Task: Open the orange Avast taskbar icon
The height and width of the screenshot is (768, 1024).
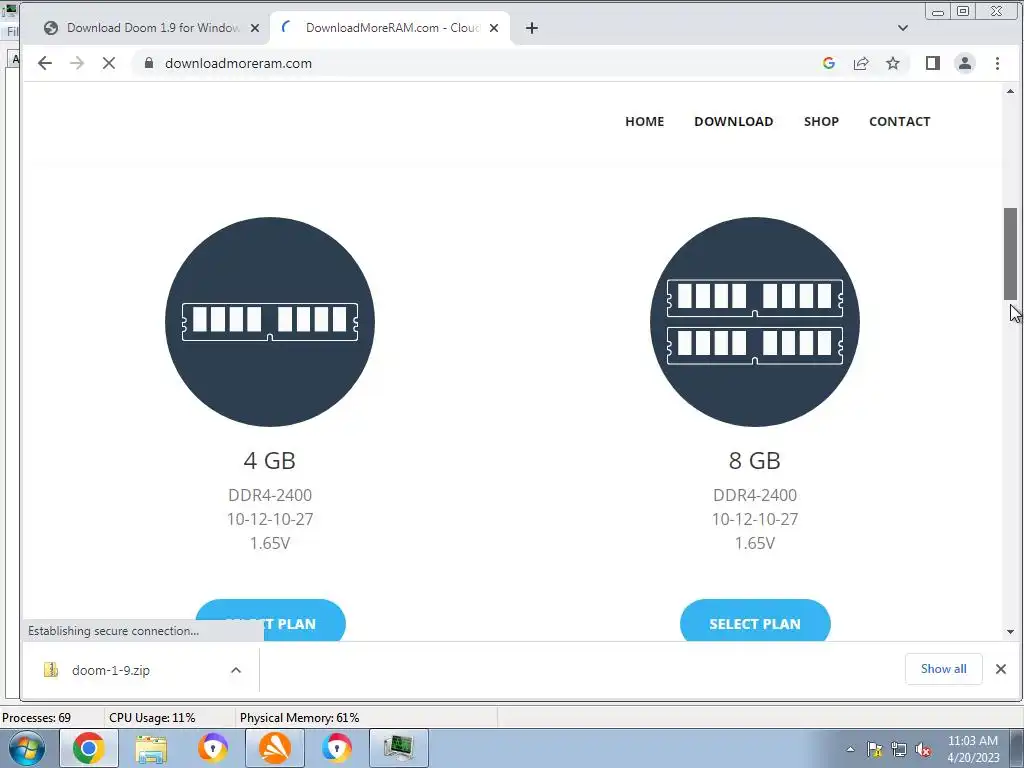Action: pos(275,748)
